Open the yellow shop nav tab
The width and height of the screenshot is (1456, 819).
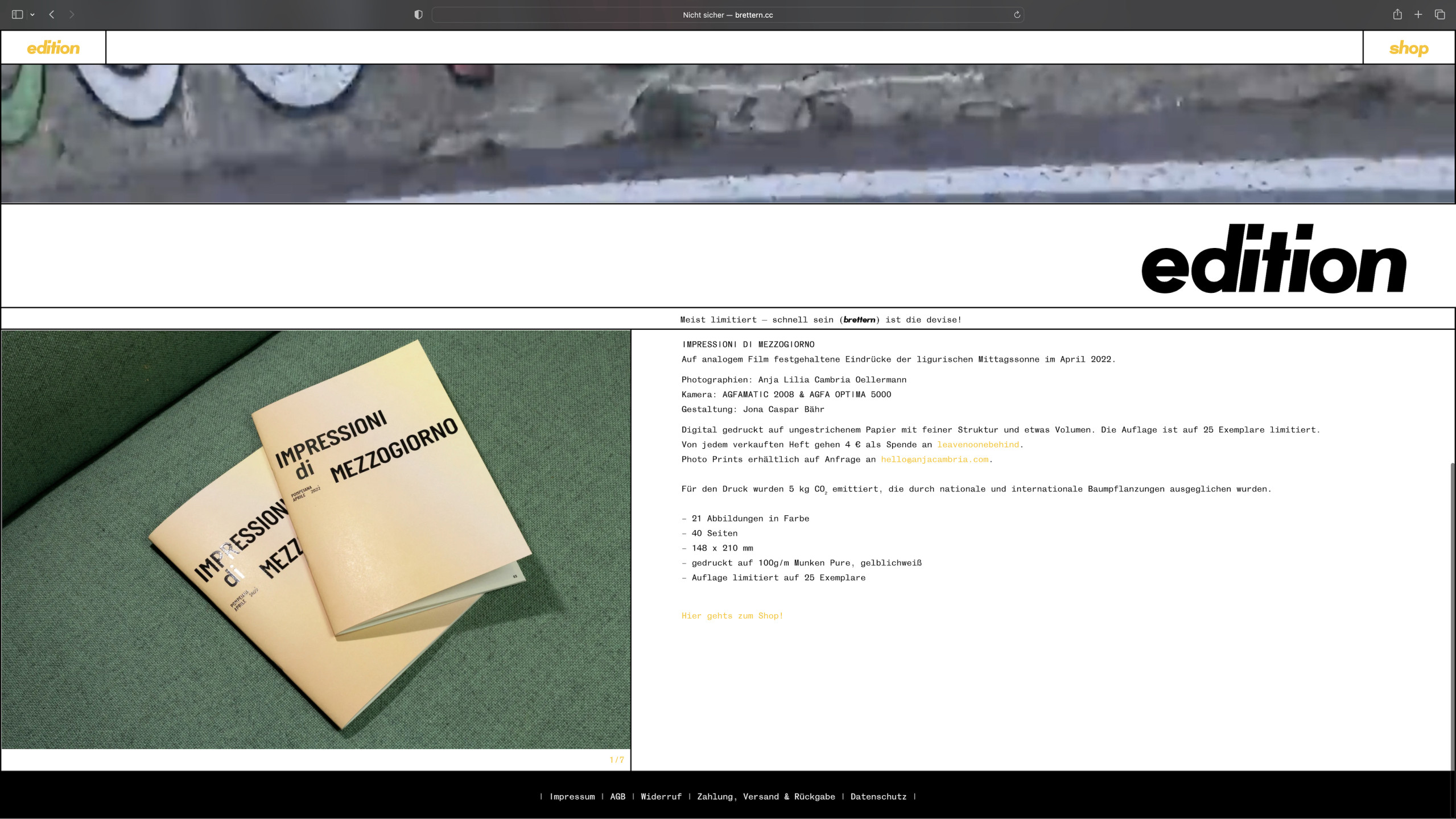pos(1408,48)
